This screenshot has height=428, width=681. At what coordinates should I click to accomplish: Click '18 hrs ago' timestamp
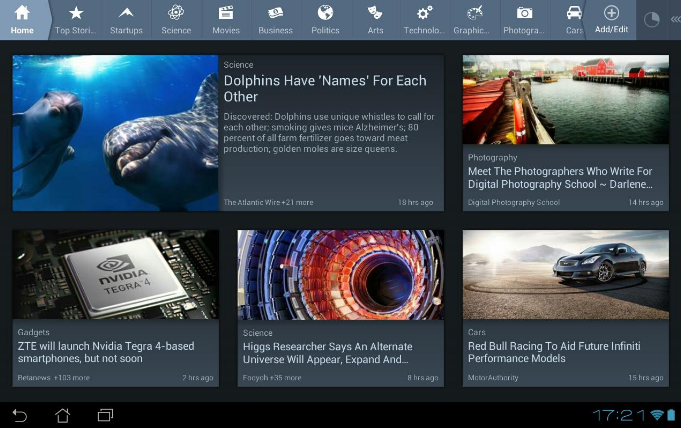click(416, 202)
